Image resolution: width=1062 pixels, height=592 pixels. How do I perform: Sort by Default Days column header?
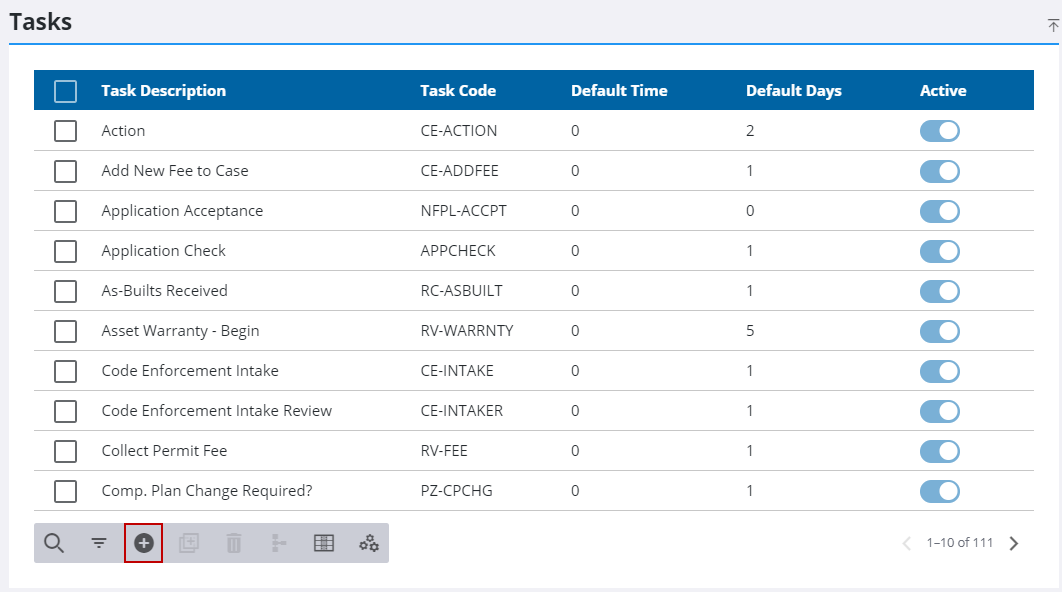793,91
